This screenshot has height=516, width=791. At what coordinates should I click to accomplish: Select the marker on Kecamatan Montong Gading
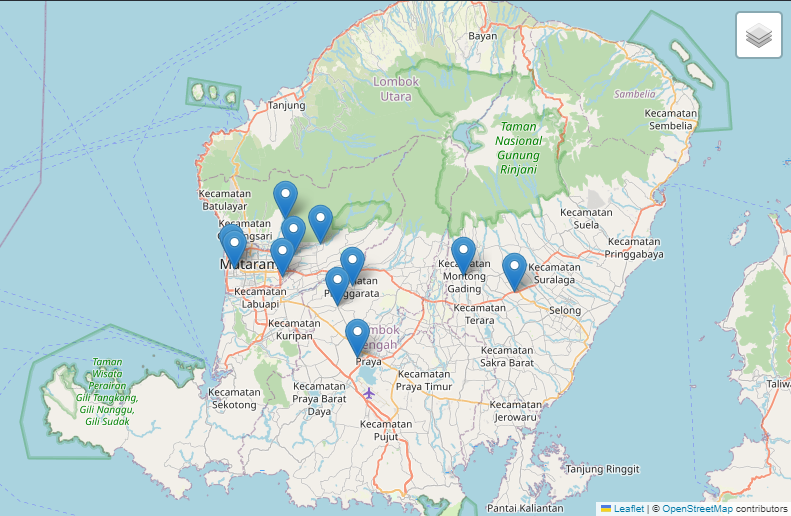click(x=463, y=256)
